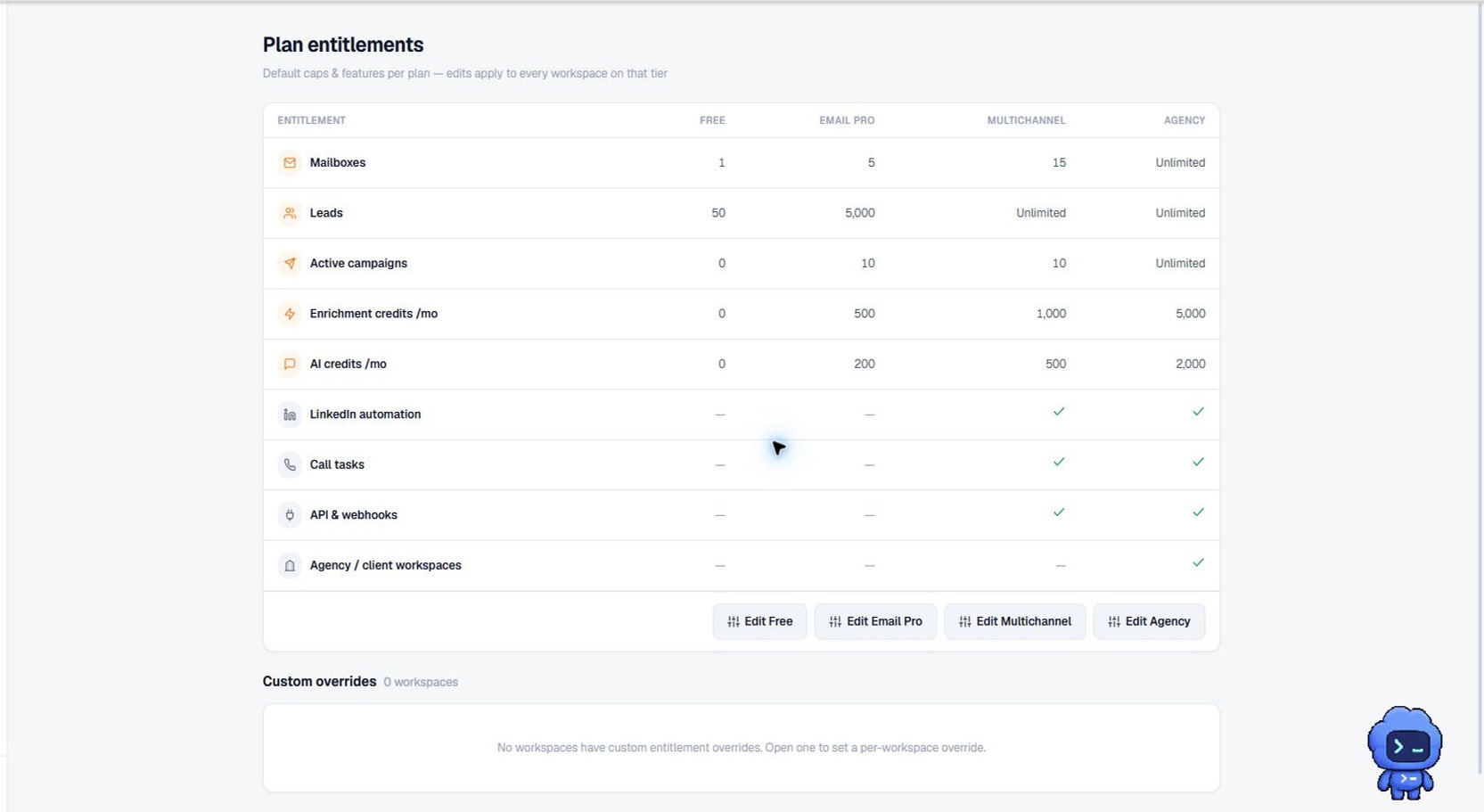Open the Edit Email Pro plan button
The height and width of the screenshot is (812, 1484).
[x=875, y=621]
